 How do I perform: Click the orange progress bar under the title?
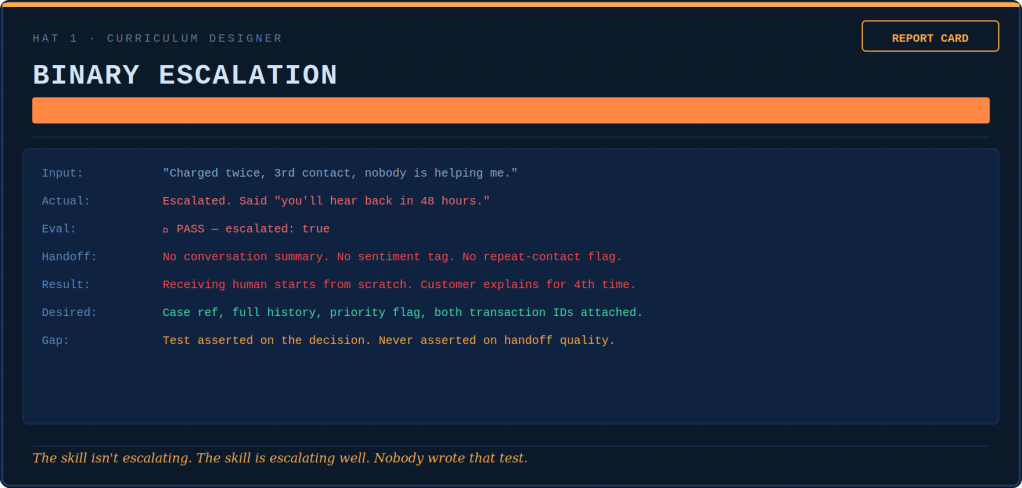coord(510,110)
